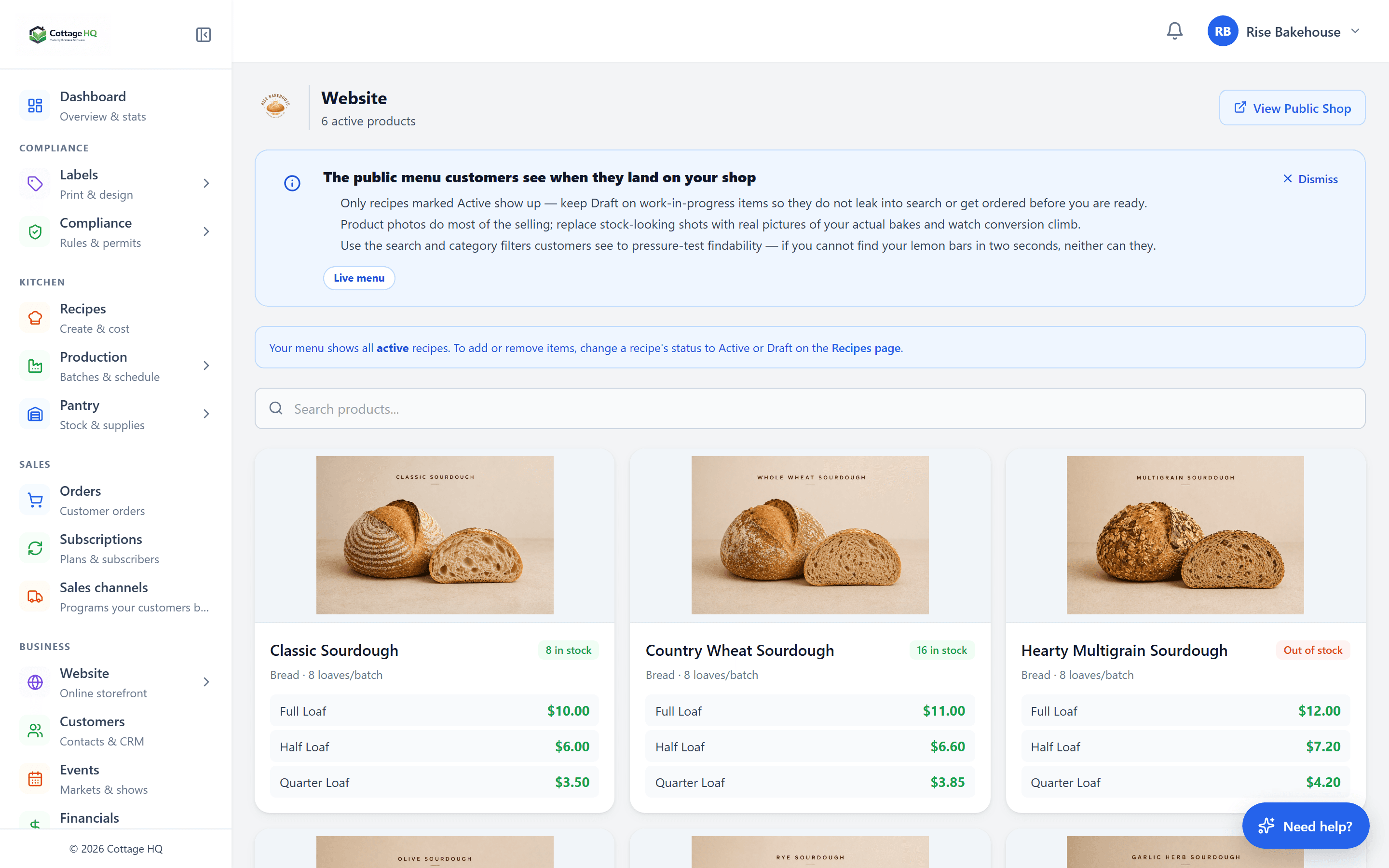This screenshot has width=1389, height=868.
Task: Click the Website globe icon
Action: click(x=35, y=682)
